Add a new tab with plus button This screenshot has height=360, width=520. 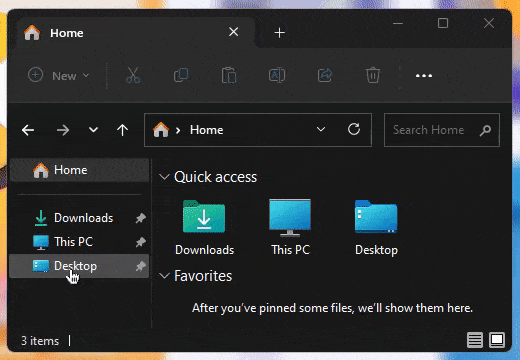(279, 33)
